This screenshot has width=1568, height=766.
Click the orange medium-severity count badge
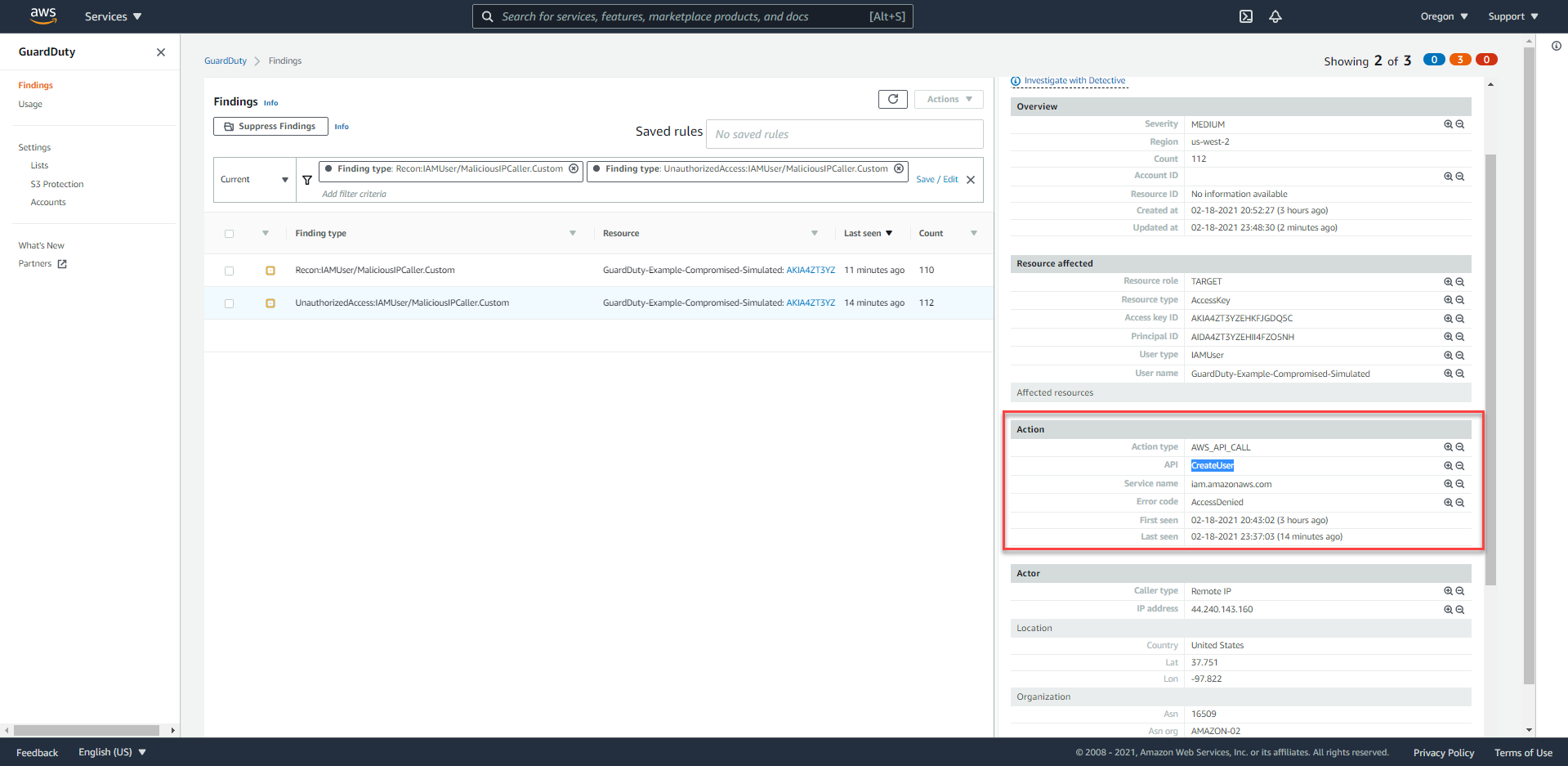pyautogui.click(x=1460, y=60)
